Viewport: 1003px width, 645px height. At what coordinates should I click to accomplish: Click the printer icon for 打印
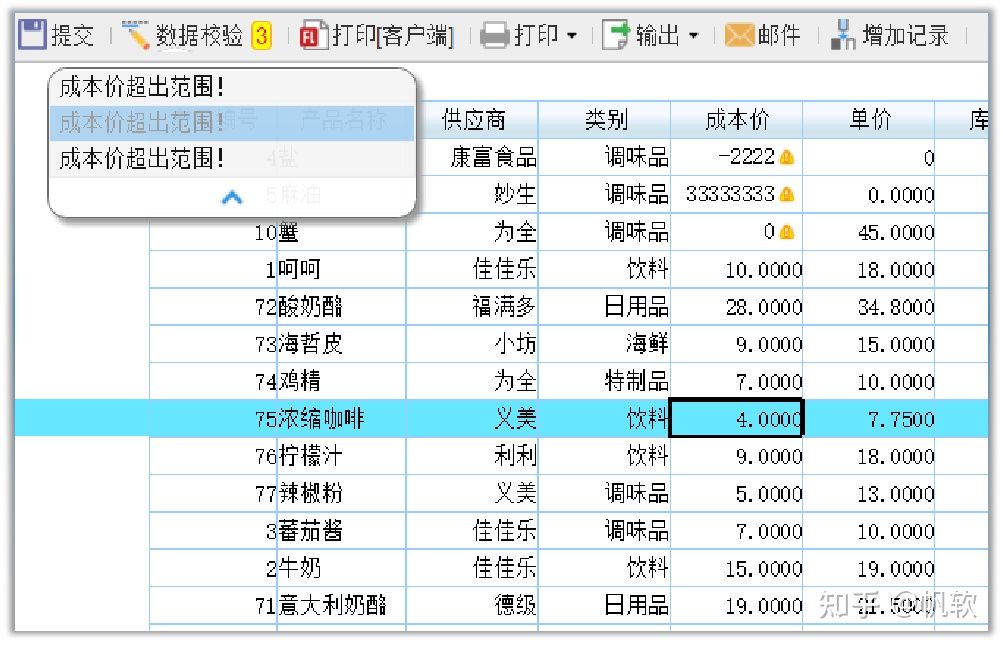494,35
